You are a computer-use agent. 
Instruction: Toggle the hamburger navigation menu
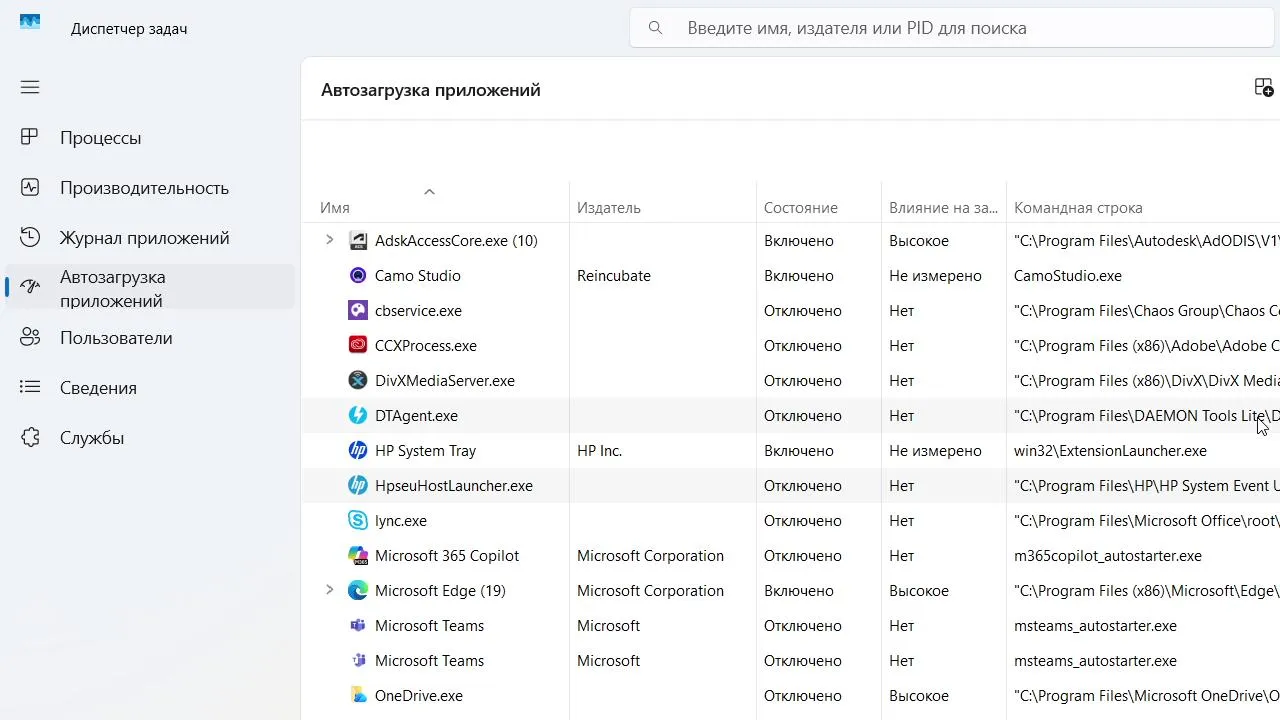pyautogui.click(x=30, y=87)
